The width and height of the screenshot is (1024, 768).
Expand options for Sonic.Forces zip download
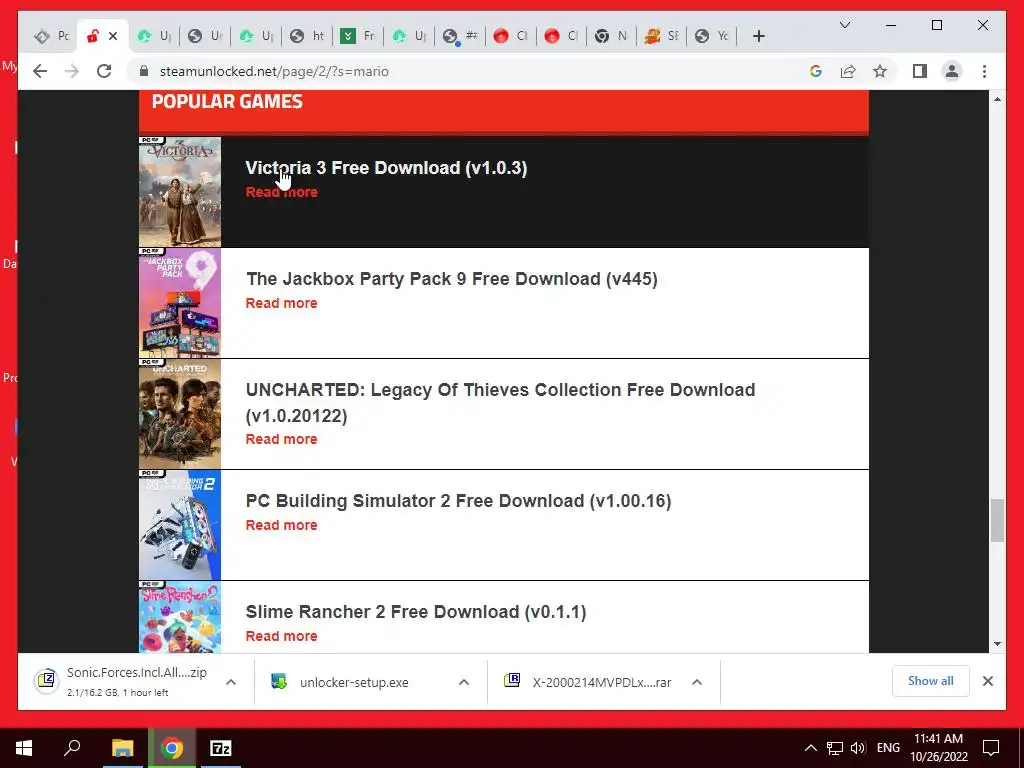(x=231, y=682)
